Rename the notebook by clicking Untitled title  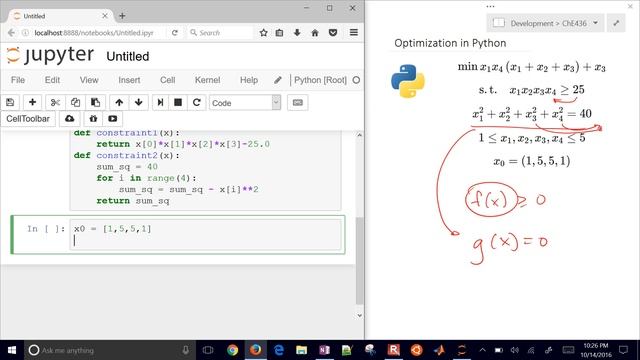pos(128,56)
